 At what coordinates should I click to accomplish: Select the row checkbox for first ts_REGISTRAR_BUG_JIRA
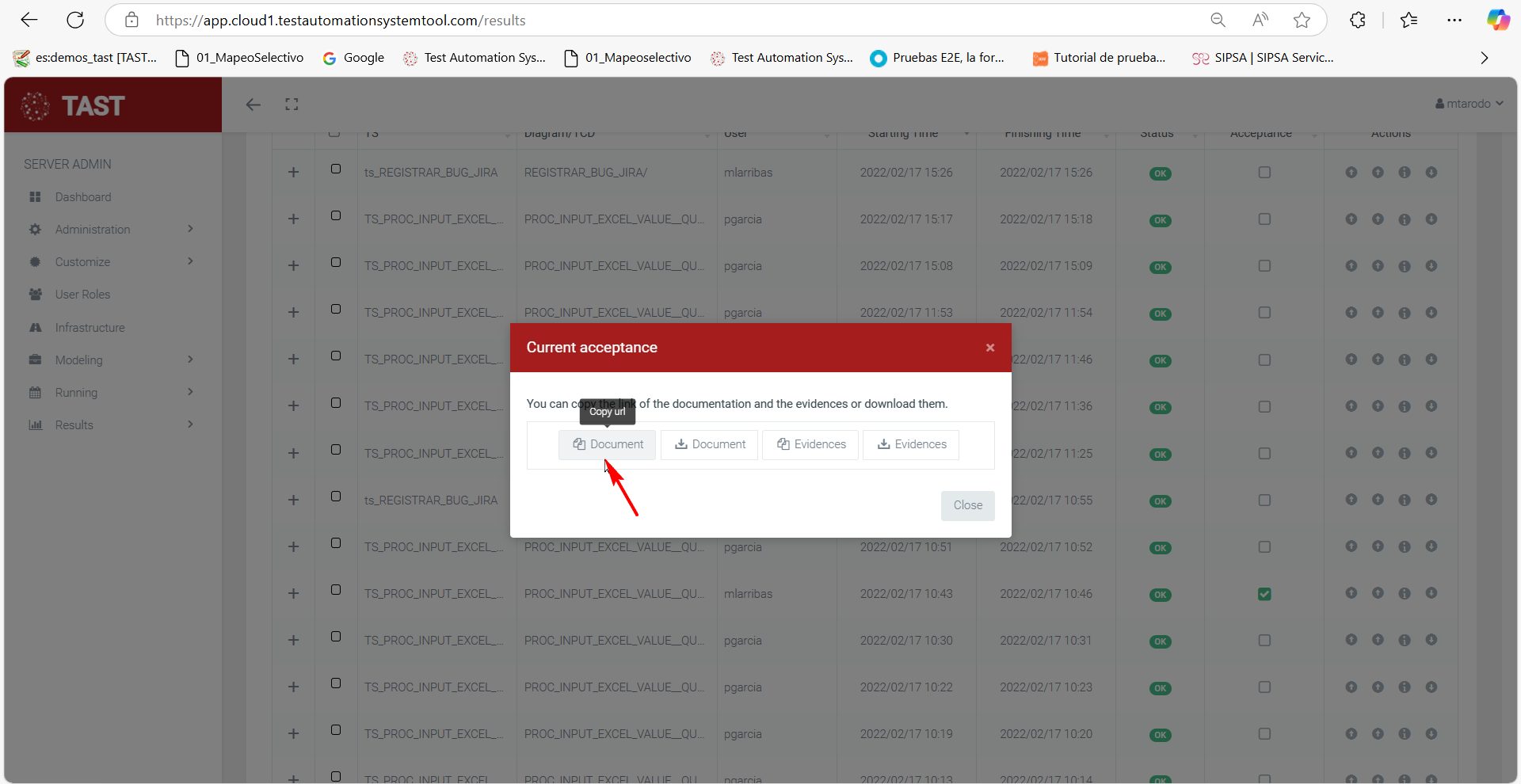336,169
